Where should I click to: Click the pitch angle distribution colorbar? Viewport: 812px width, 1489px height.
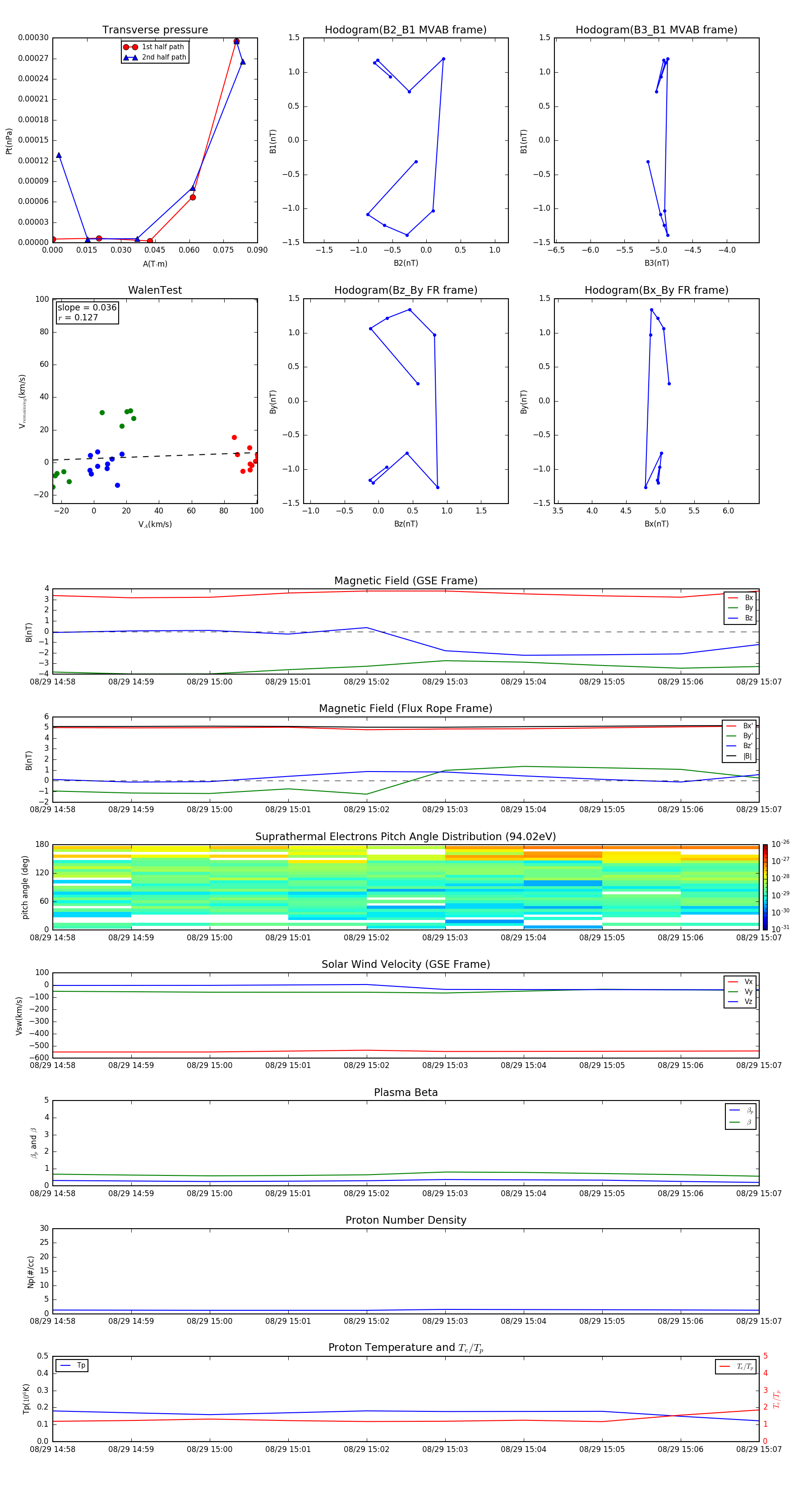coord(765,887)
